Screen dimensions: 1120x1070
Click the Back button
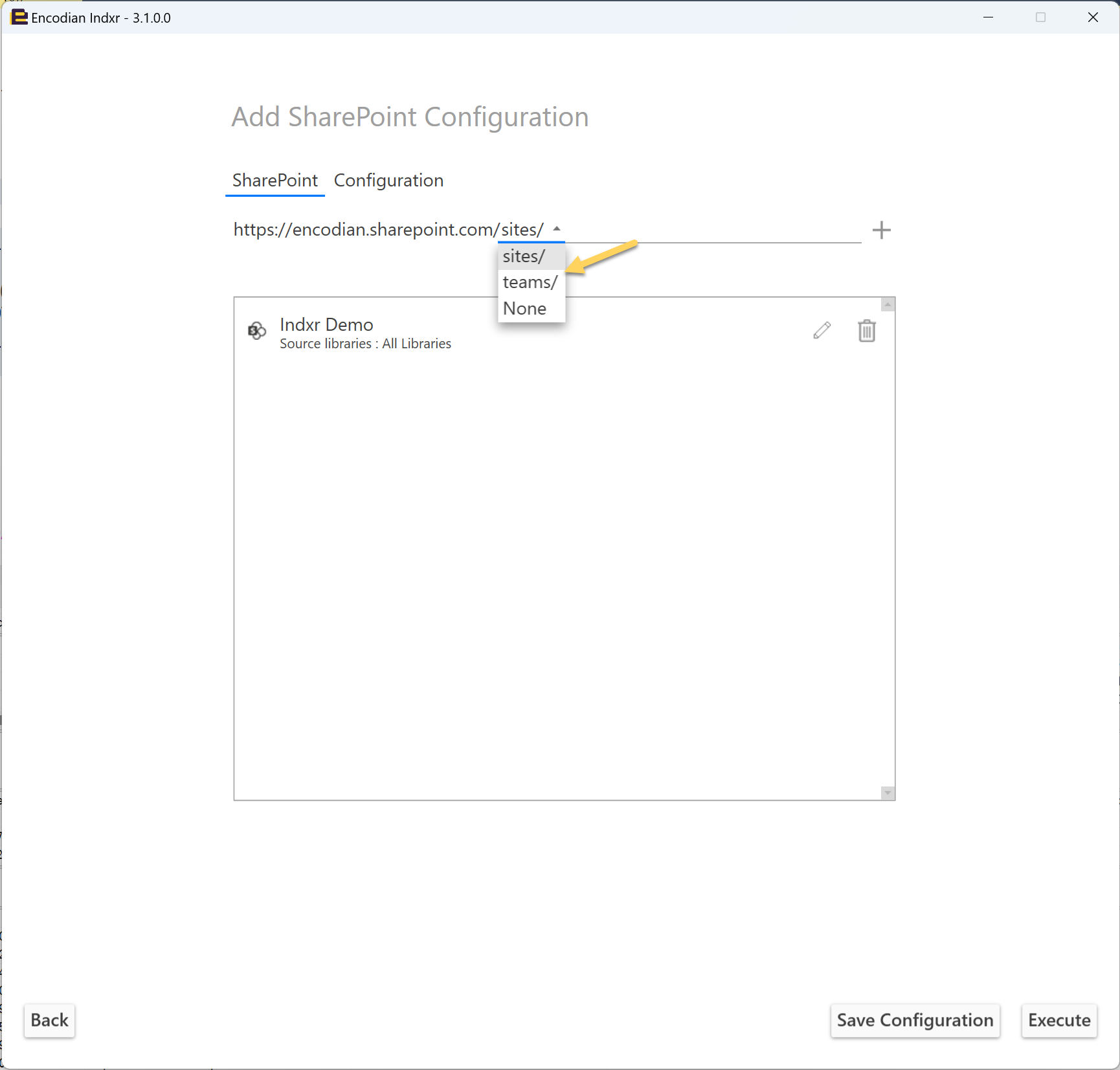point(49,1020)
